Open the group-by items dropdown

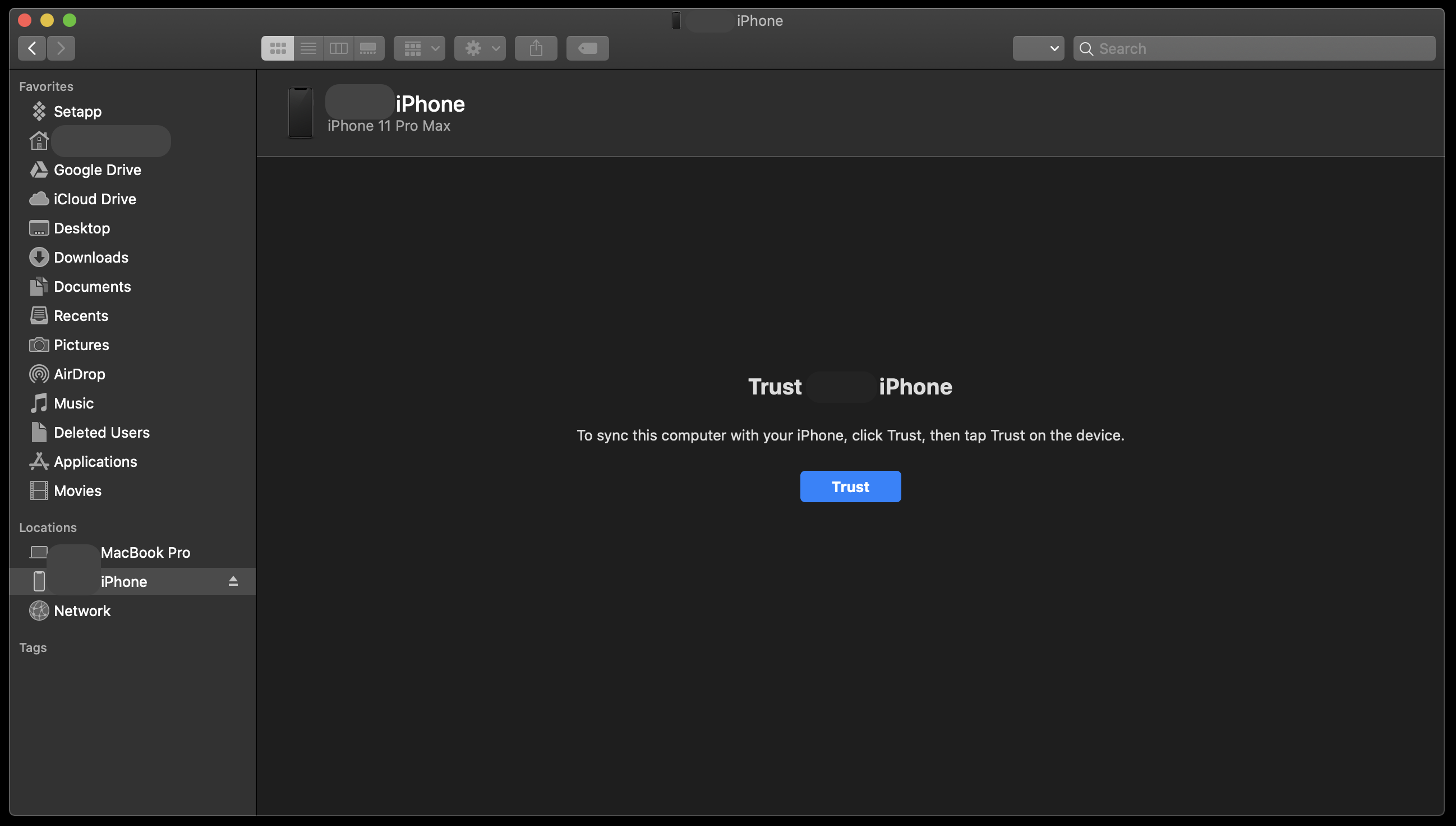click(x=420, y=48)
